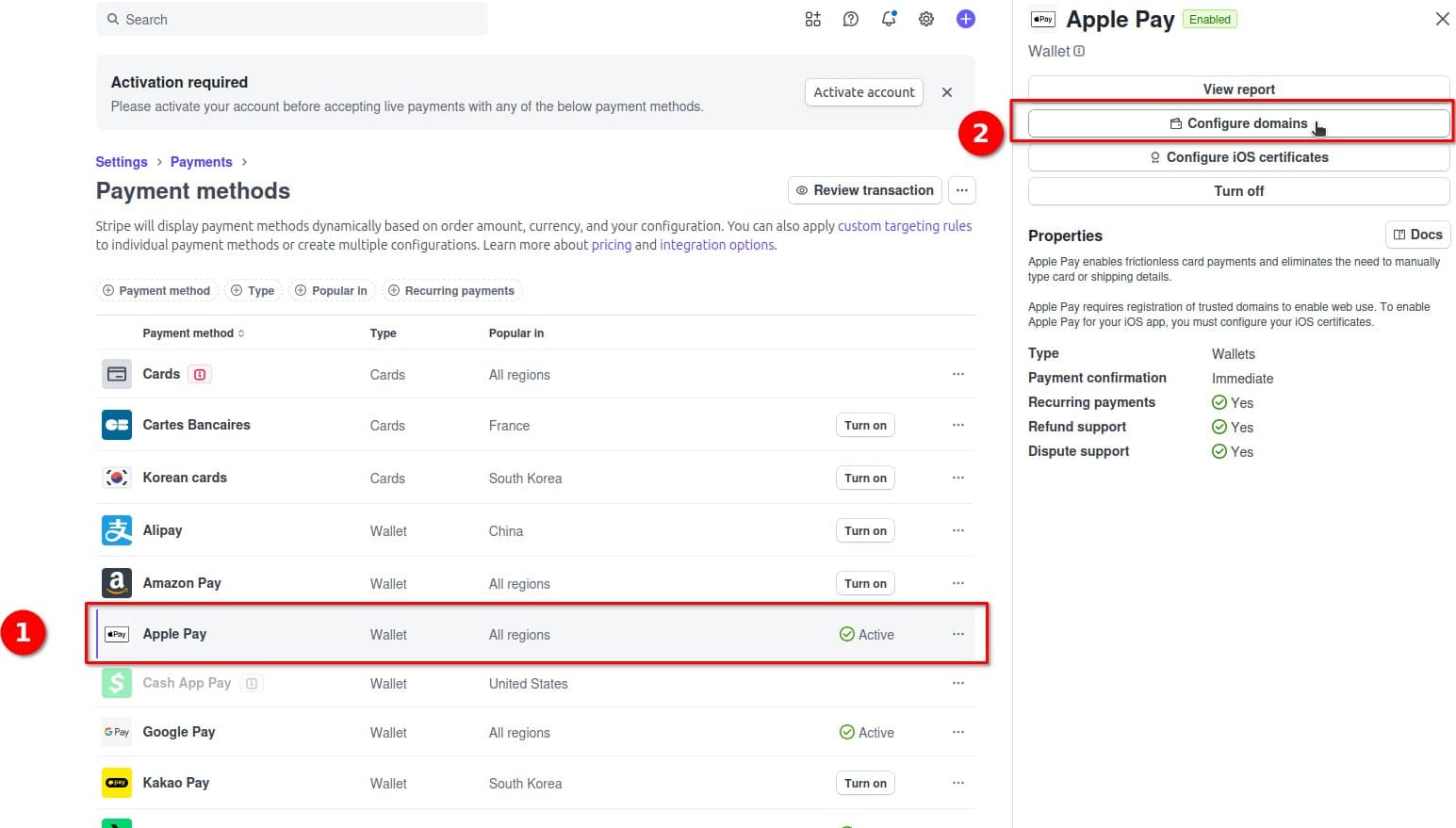
Task: Open the apps grid icon in top bar
Action: (x=812, y=19)
